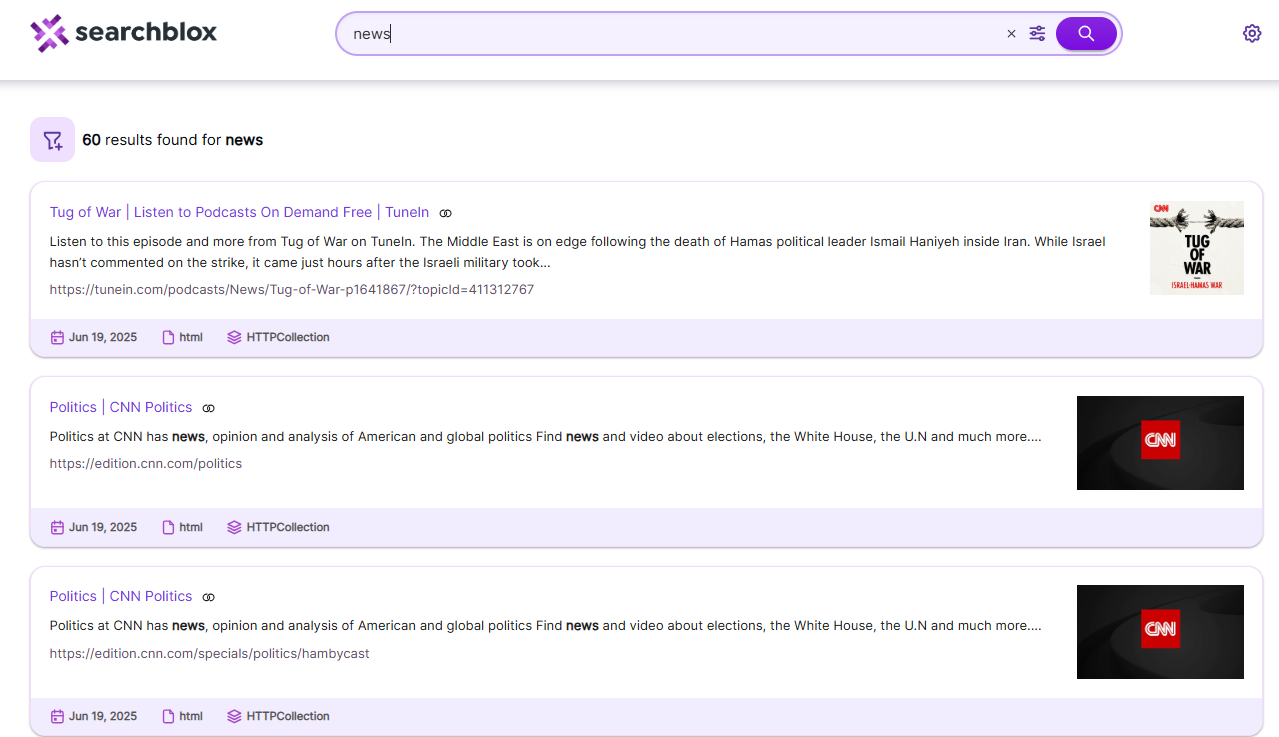Click calendar icon in hambycast result
Screen dimensions: 1279x737
point(57,716)
